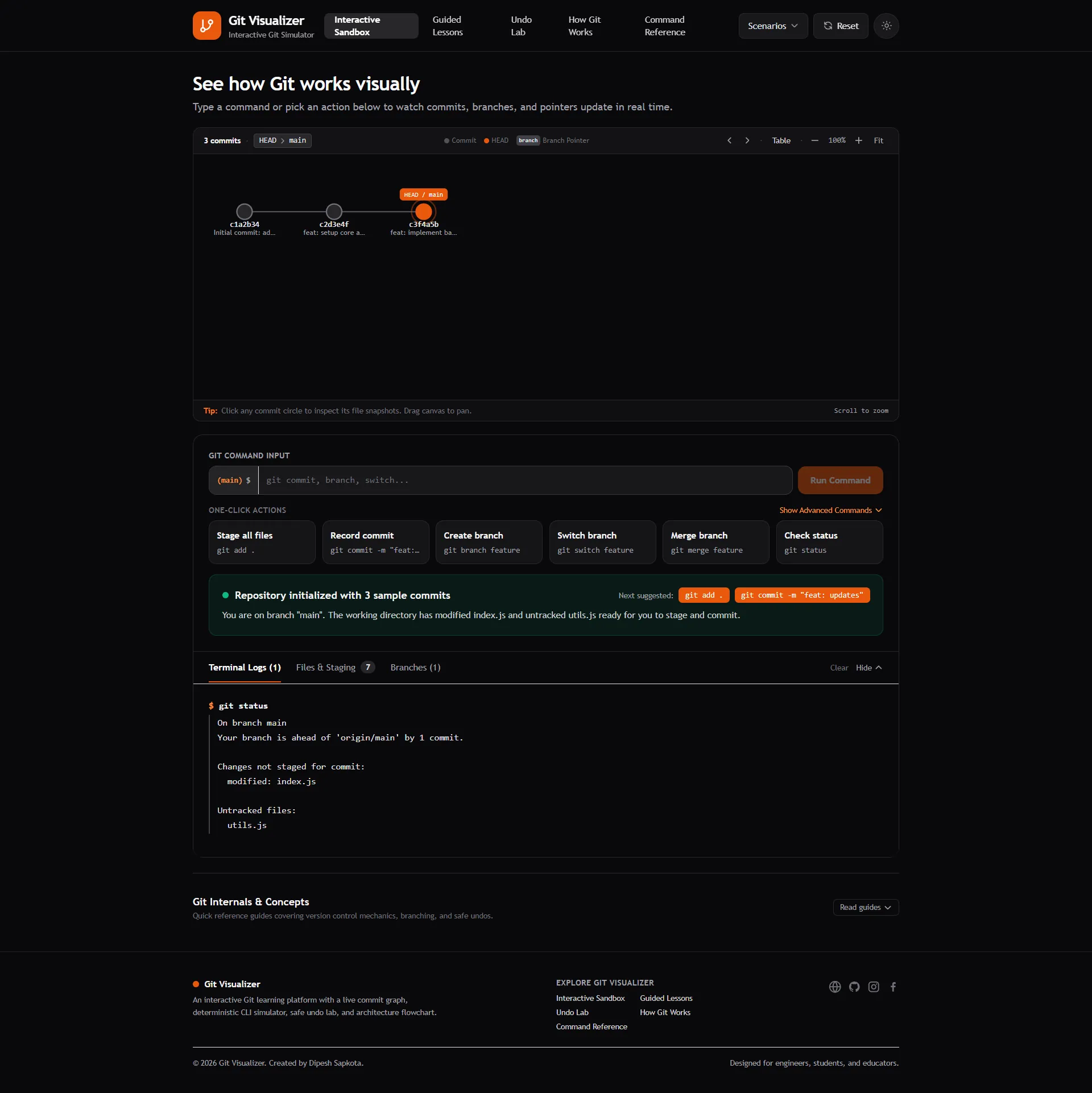Click the Check status action card
This screenshot has height=1093, width=1092.
point(830,543)
